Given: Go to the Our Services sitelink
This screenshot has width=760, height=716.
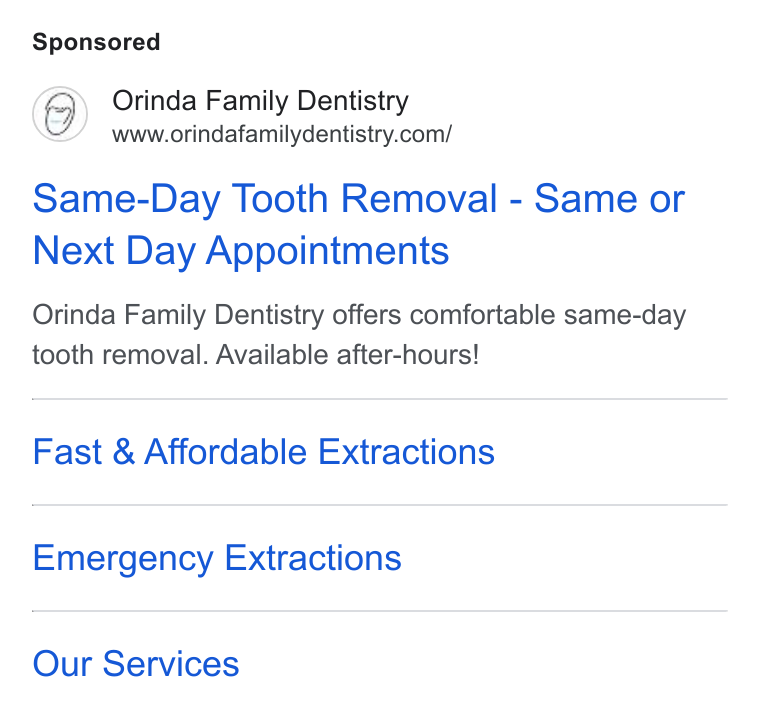Looking at the screenshot, I should 136,664.
